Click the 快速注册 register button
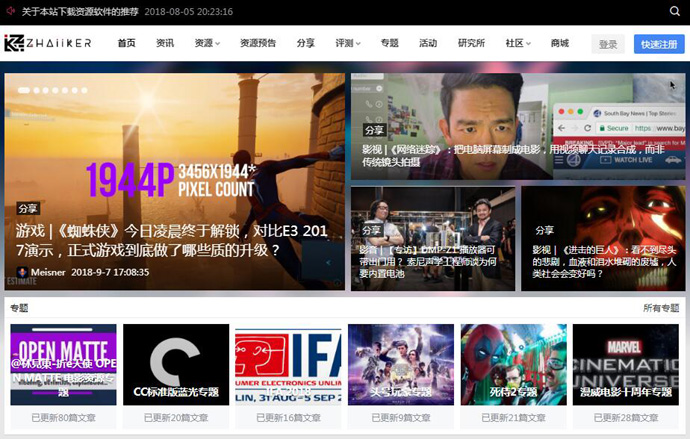The height and width of the screenshot is (439, 690). (659, 44)
